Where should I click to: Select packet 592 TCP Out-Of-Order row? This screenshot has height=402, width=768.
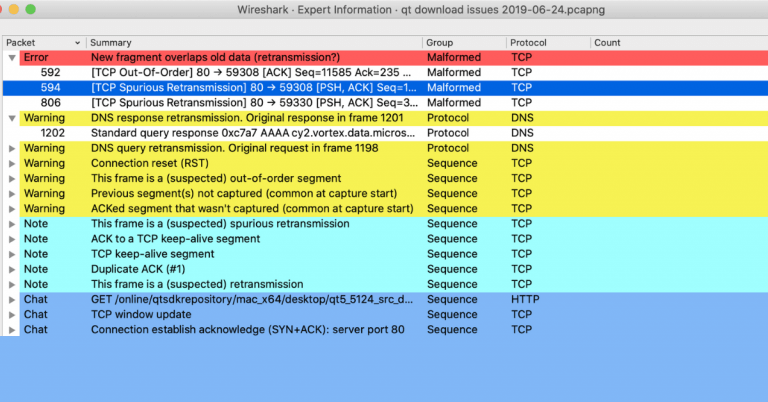coord(250,73)
